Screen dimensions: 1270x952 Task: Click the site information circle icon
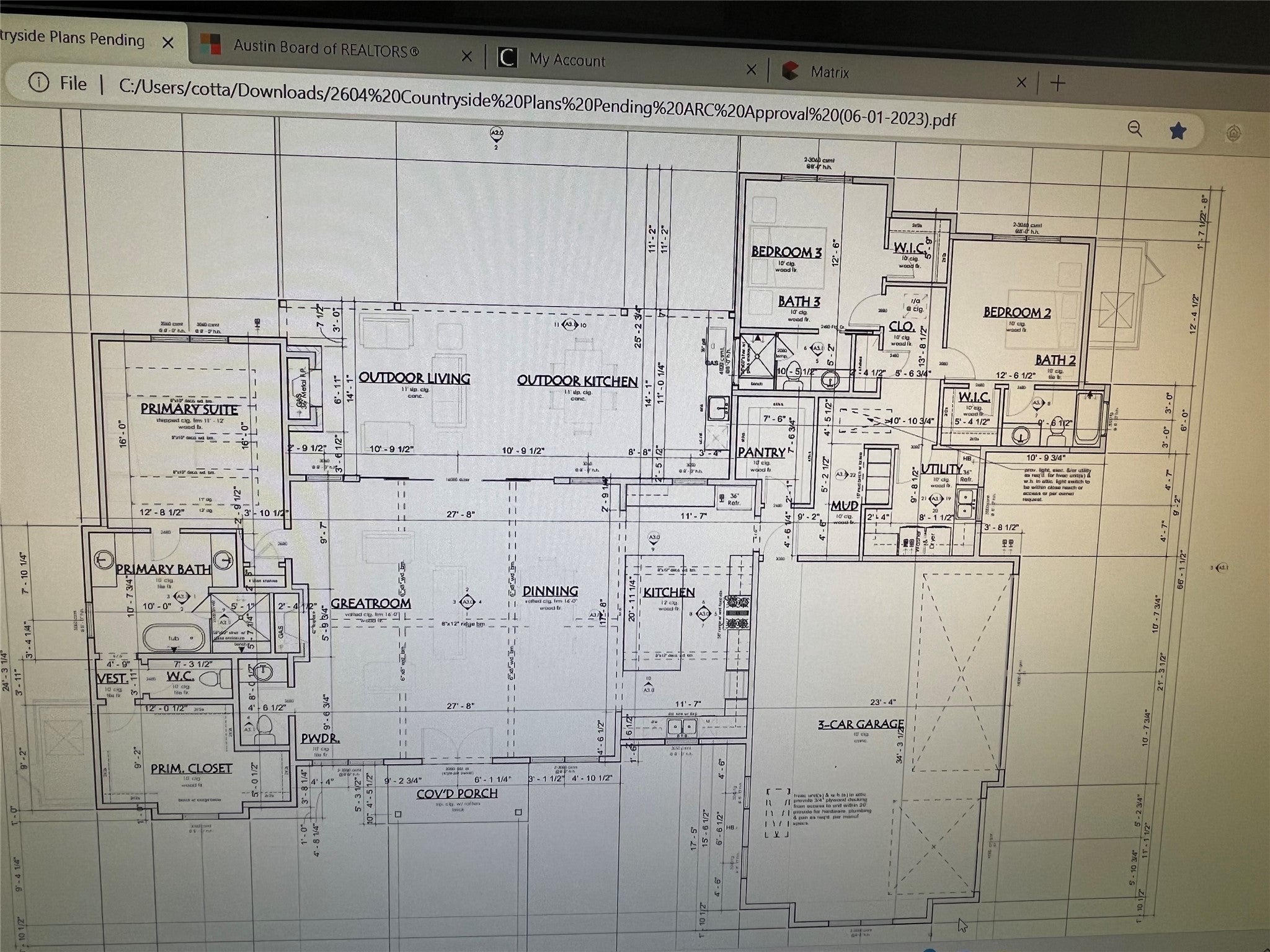39,82
